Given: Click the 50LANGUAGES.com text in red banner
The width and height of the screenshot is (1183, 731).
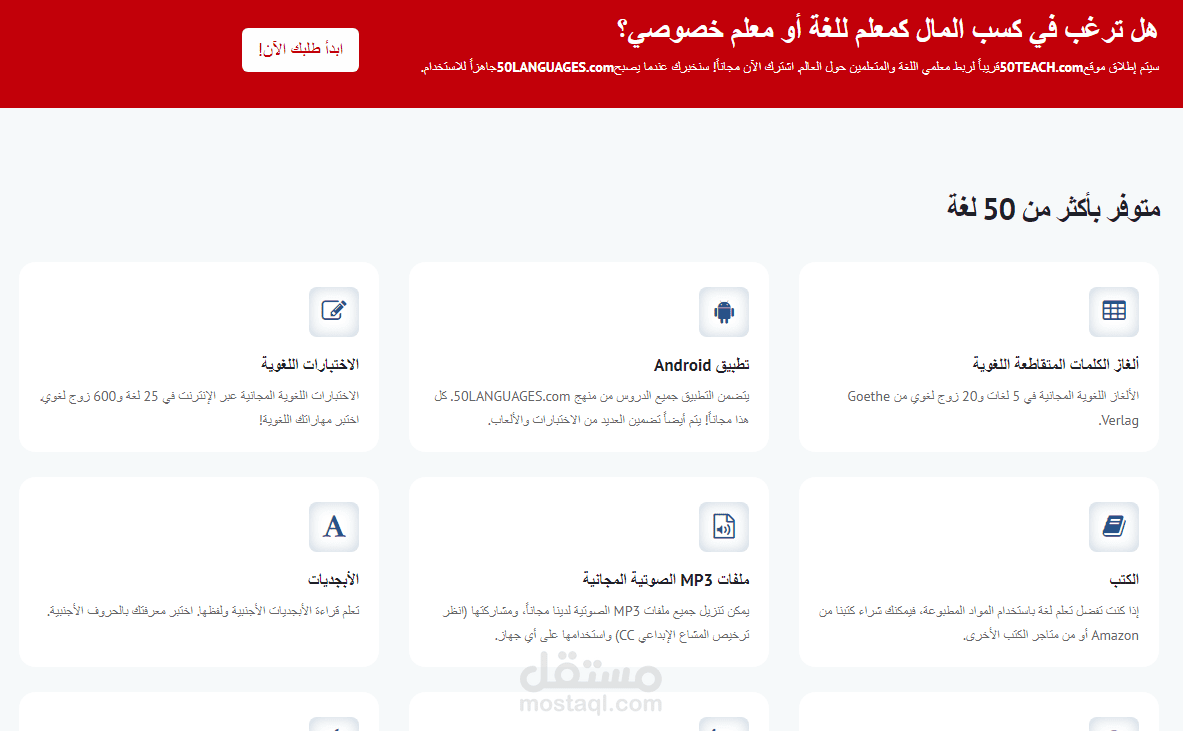Looking at the screenshot, I should point(555,67).
